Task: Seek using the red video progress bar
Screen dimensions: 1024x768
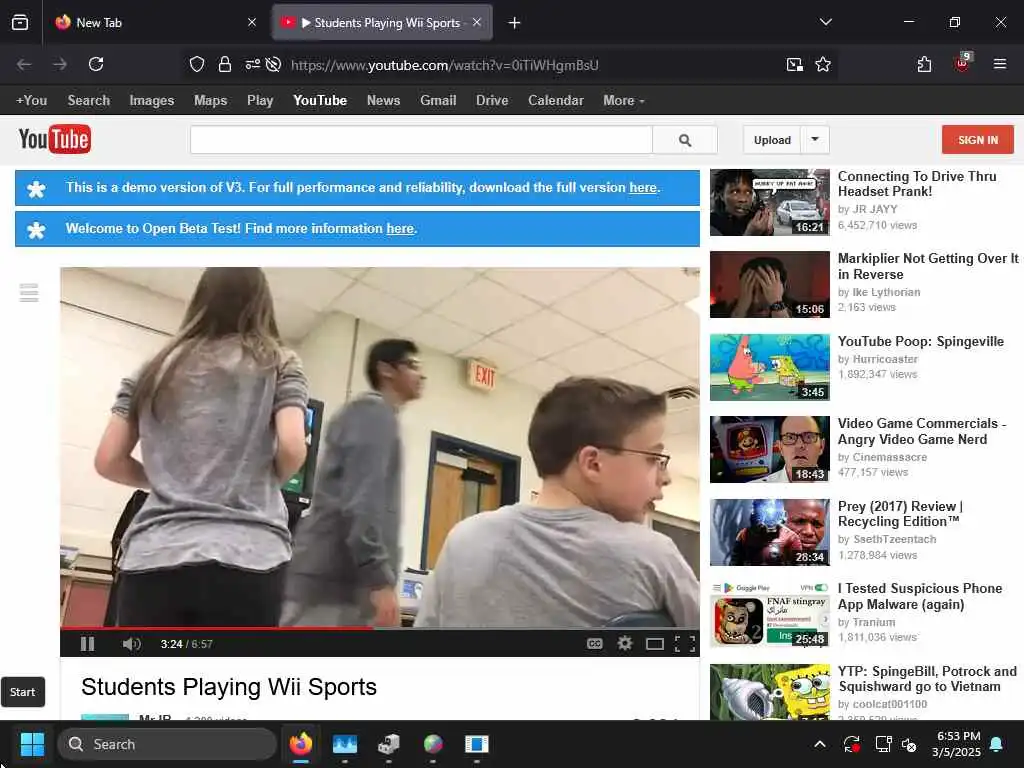Action: 379,628
